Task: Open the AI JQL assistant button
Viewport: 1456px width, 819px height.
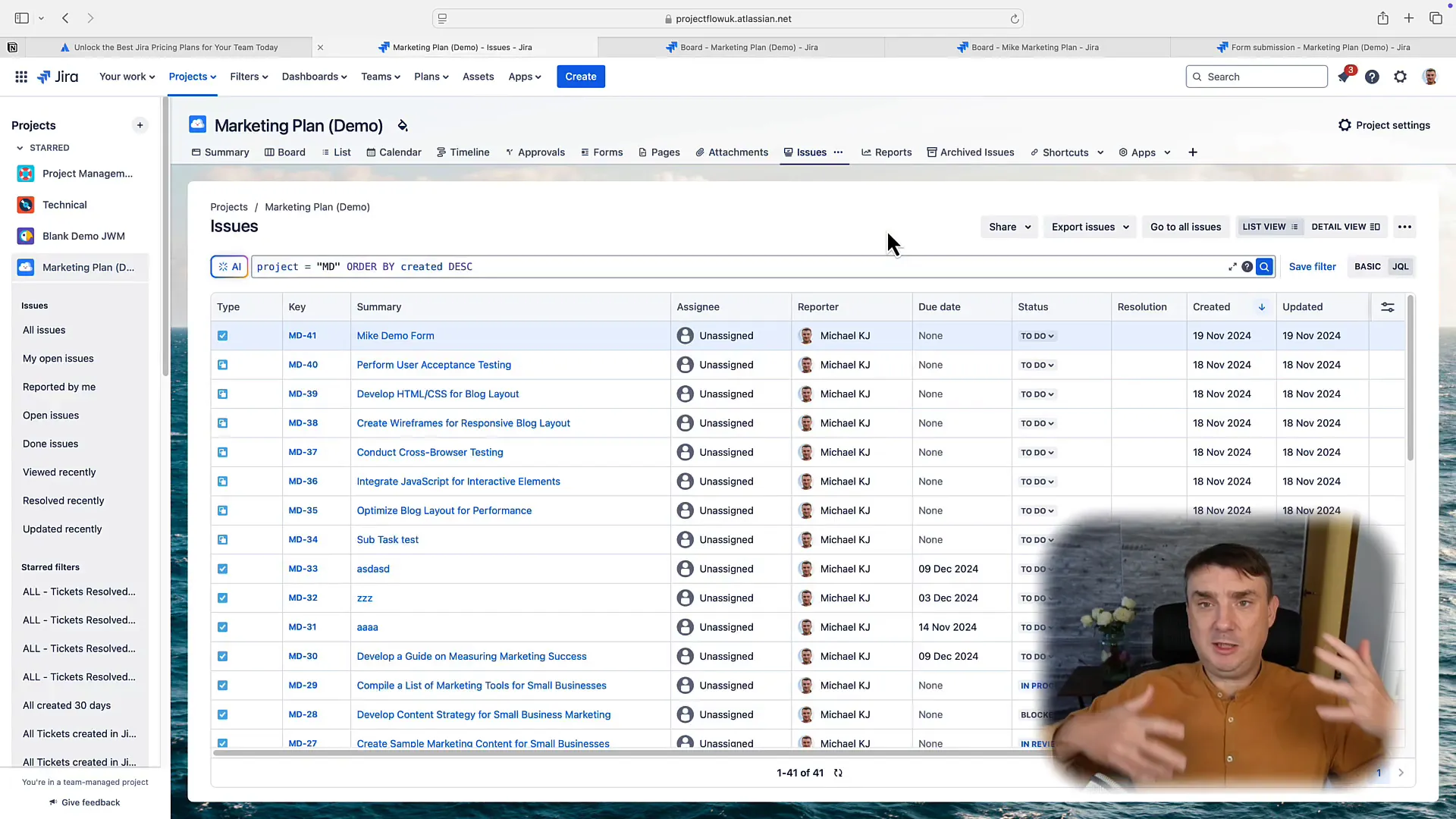Action: click(229, 267)
